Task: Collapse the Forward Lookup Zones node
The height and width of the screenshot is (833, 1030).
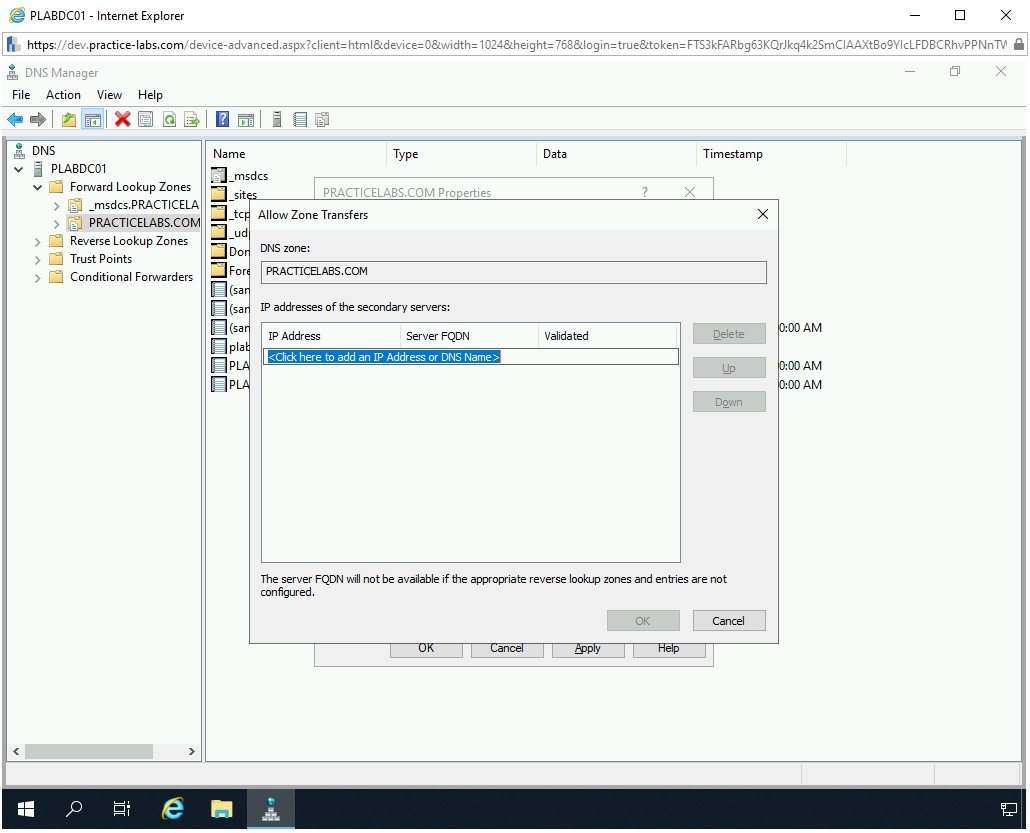Action: pyautogui.click(x=38, y=188)
